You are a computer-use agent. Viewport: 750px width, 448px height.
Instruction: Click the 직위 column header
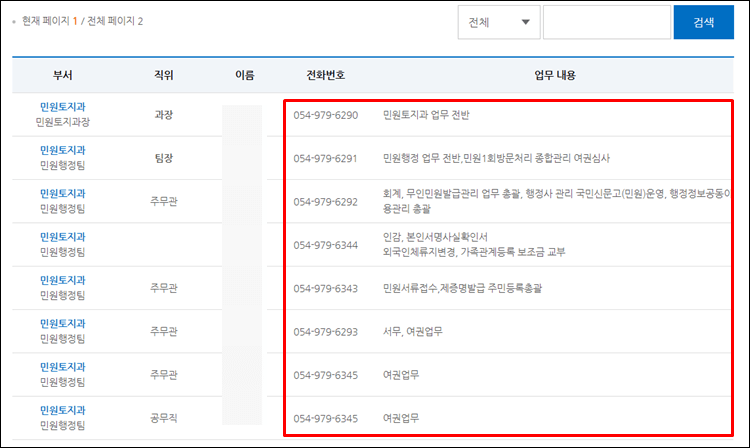164,75
